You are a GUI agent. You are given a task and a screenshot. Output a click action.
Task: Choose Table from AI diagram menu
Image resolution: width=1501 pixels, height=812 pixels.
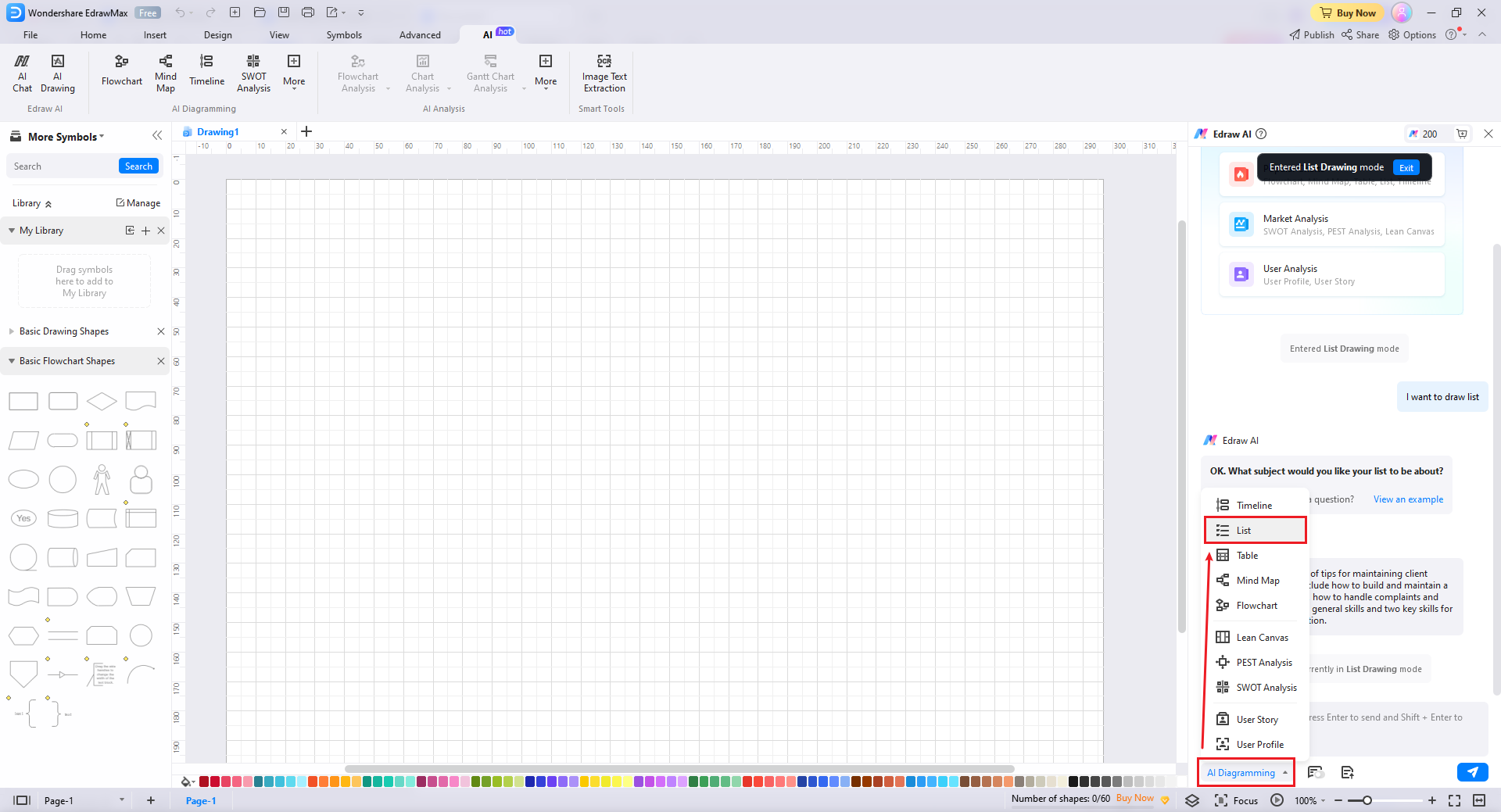coord(1255,556)
